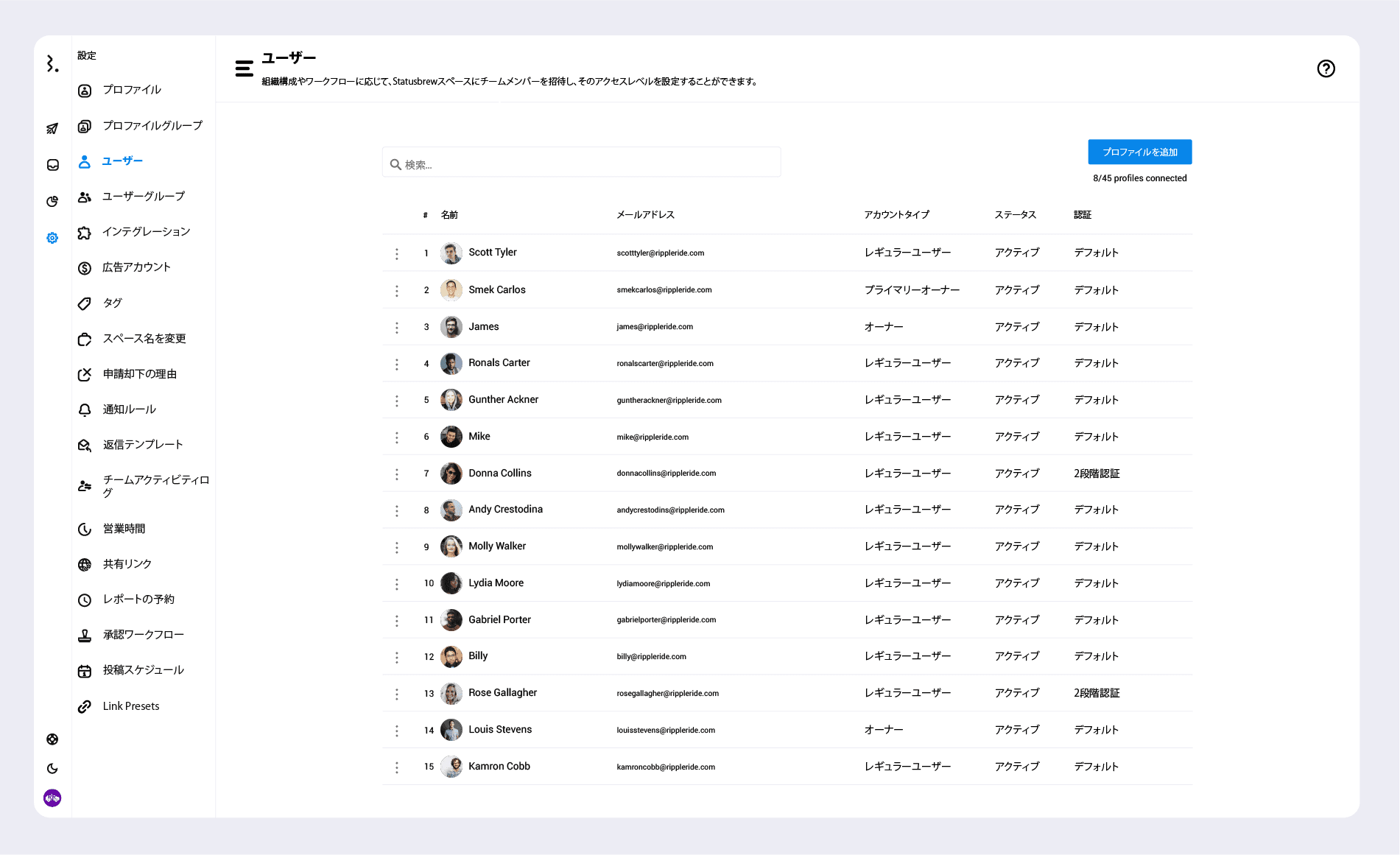Click the プロファイルを追加 button
Screen dimensions: 1400x855
pyautogui.click(x=1139, y=152)
